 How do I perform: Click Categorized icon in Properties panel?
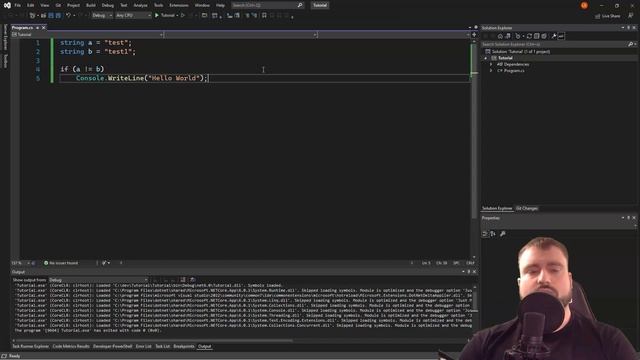coord(485,233)
